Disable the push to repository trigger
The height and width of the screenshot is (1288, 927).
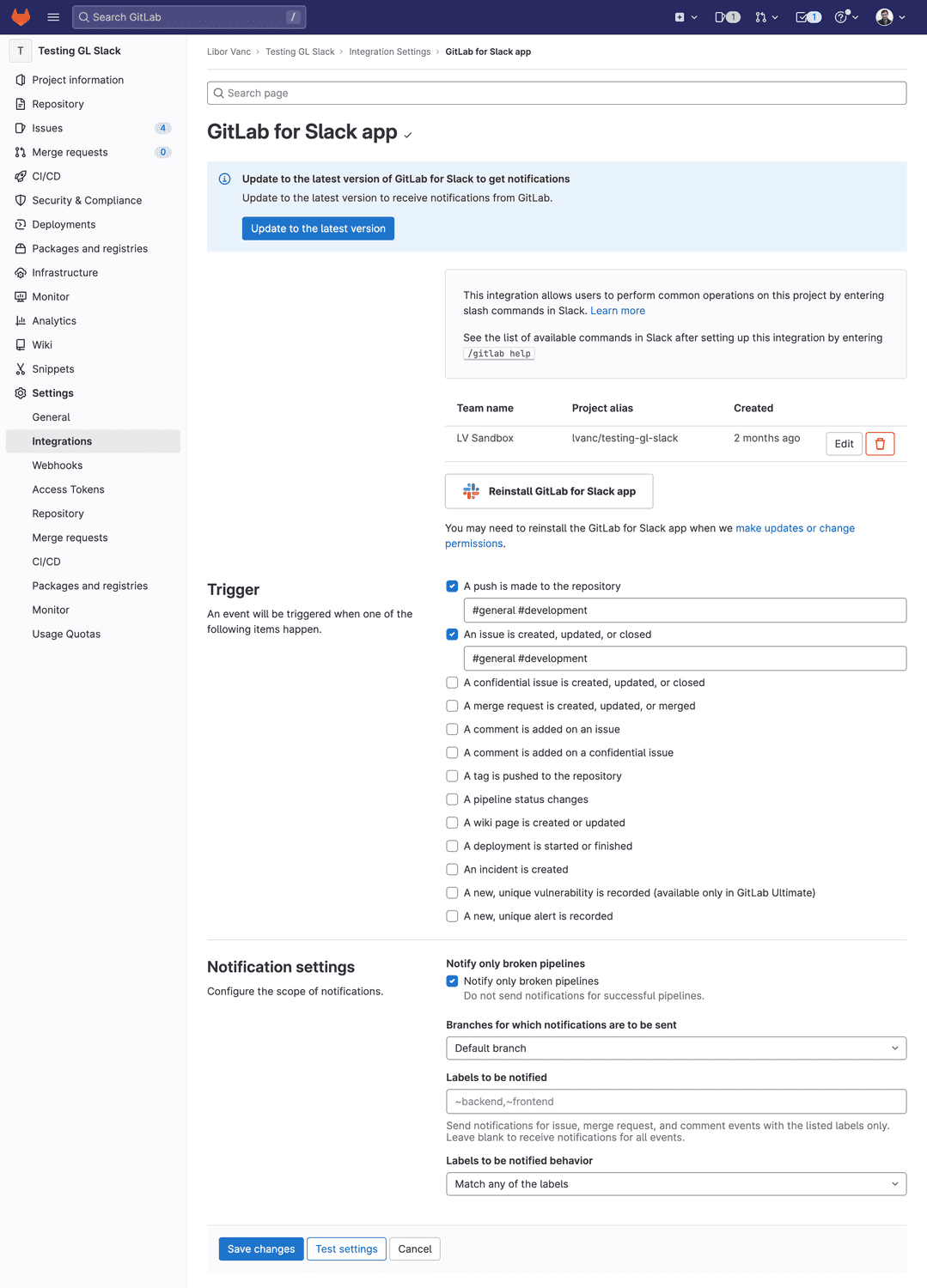(452, 586)
